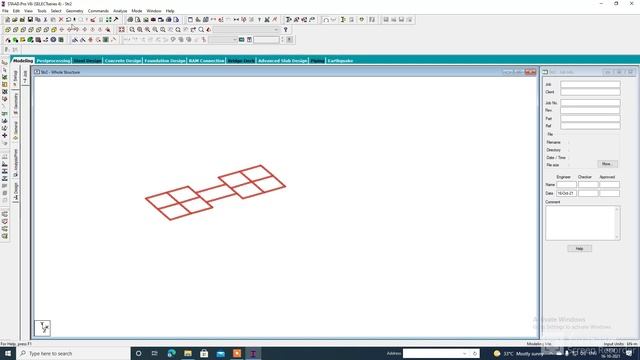
Task: Click the Save (floppy disk) toolbar icon
Action: tap(30, 20)
